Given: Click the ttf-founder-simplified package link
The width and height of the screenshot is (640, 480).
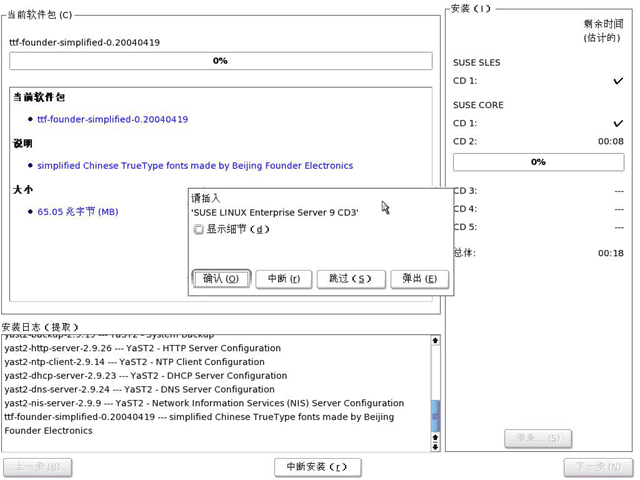Looking at the screenshot, I should pos(113,120).
